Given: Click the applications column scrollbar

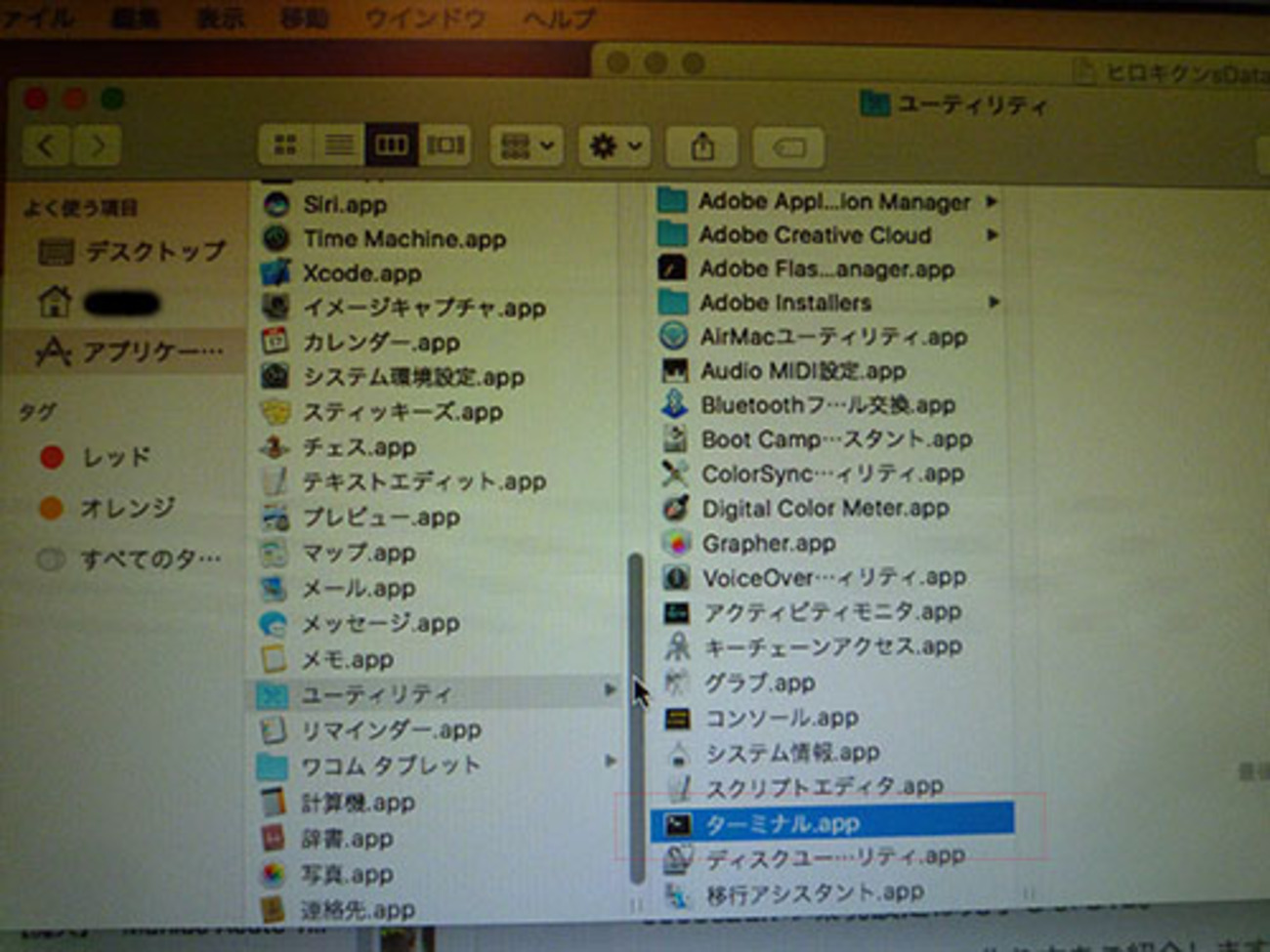Looking at the screenshot, I should pyautogui.click(x=636, y=718).
